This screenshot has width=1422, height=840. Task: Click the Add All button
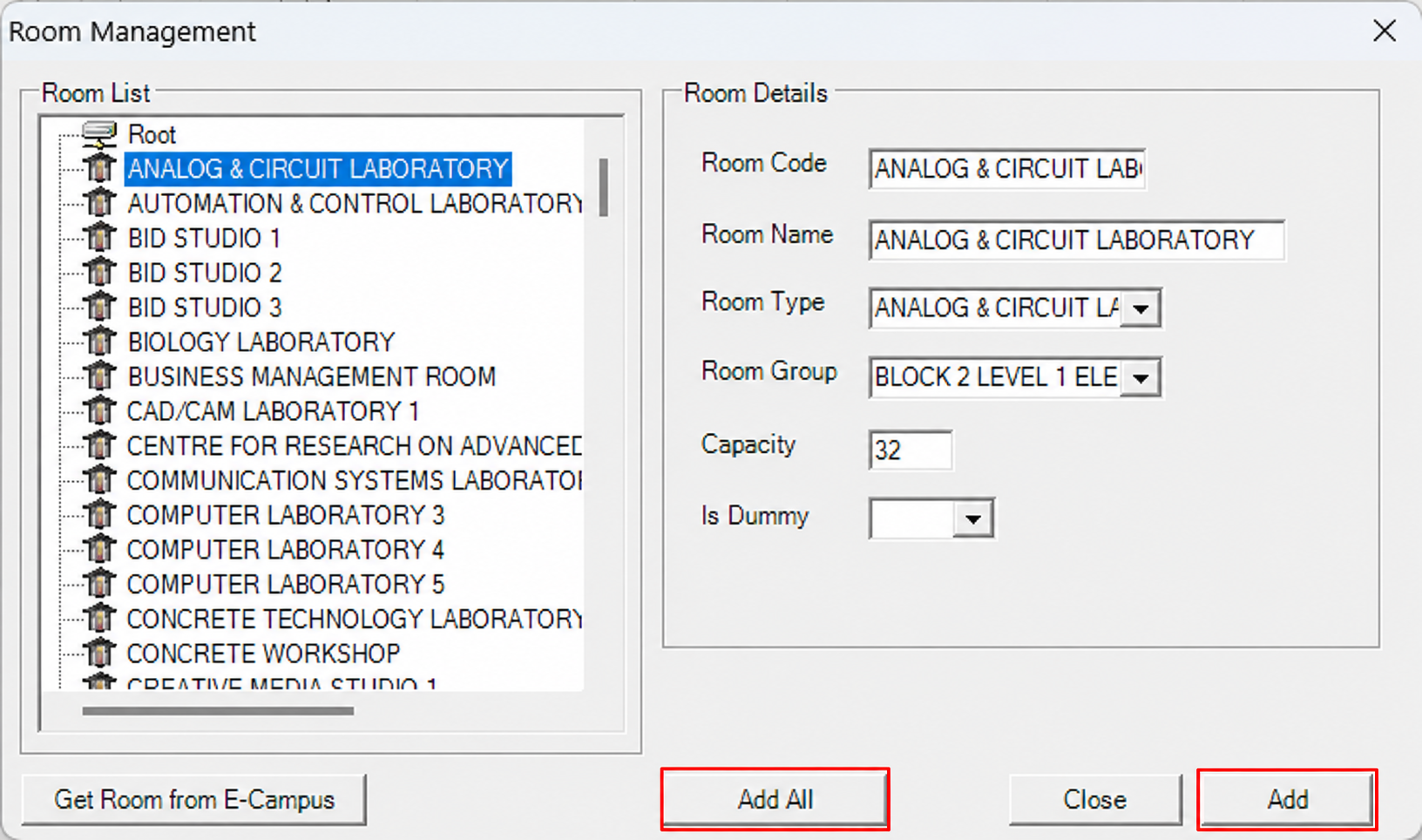click(775, 799)
